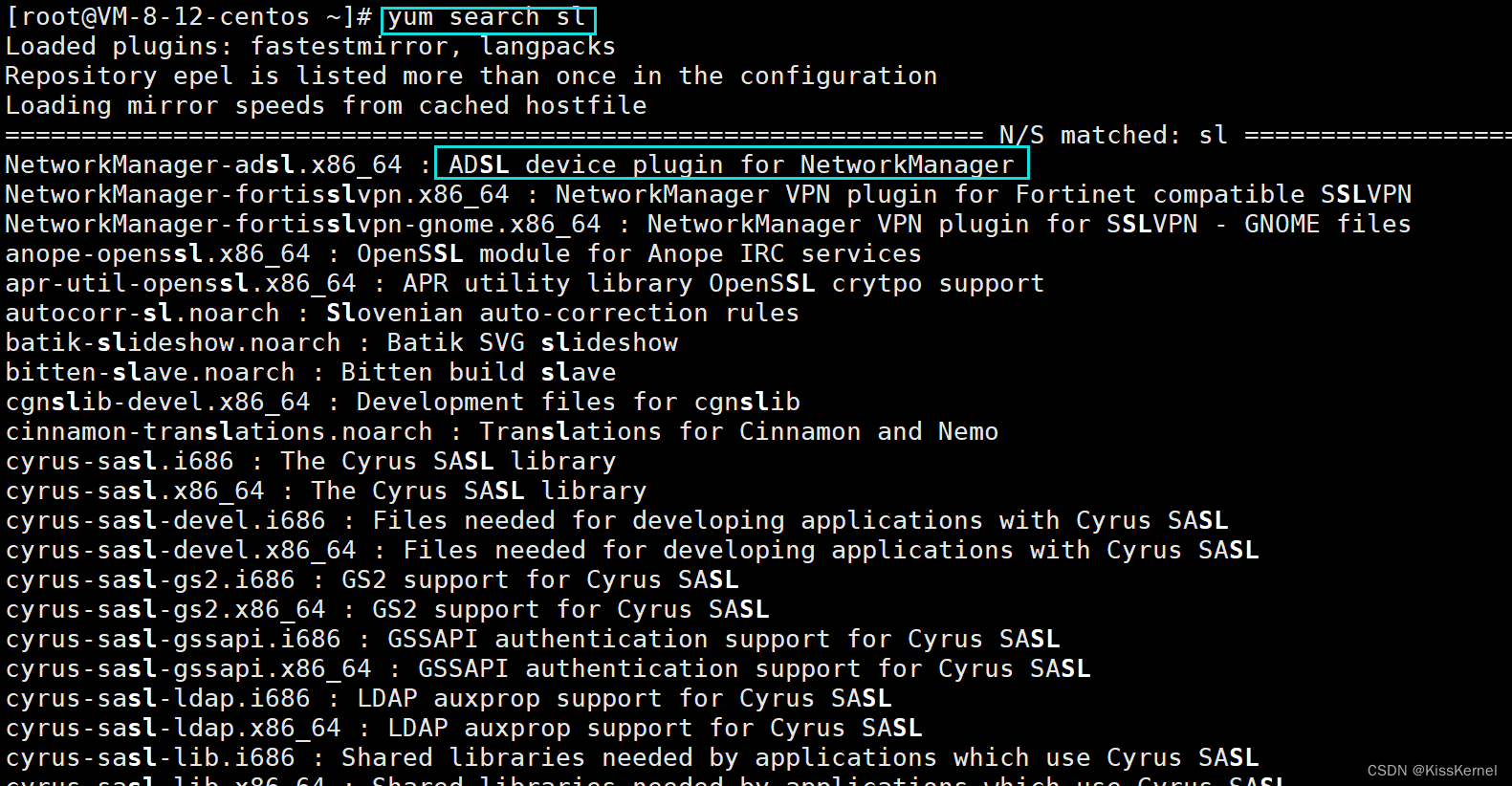Click 'Slovenian auto-correction rules' description

tap(563, 314)
